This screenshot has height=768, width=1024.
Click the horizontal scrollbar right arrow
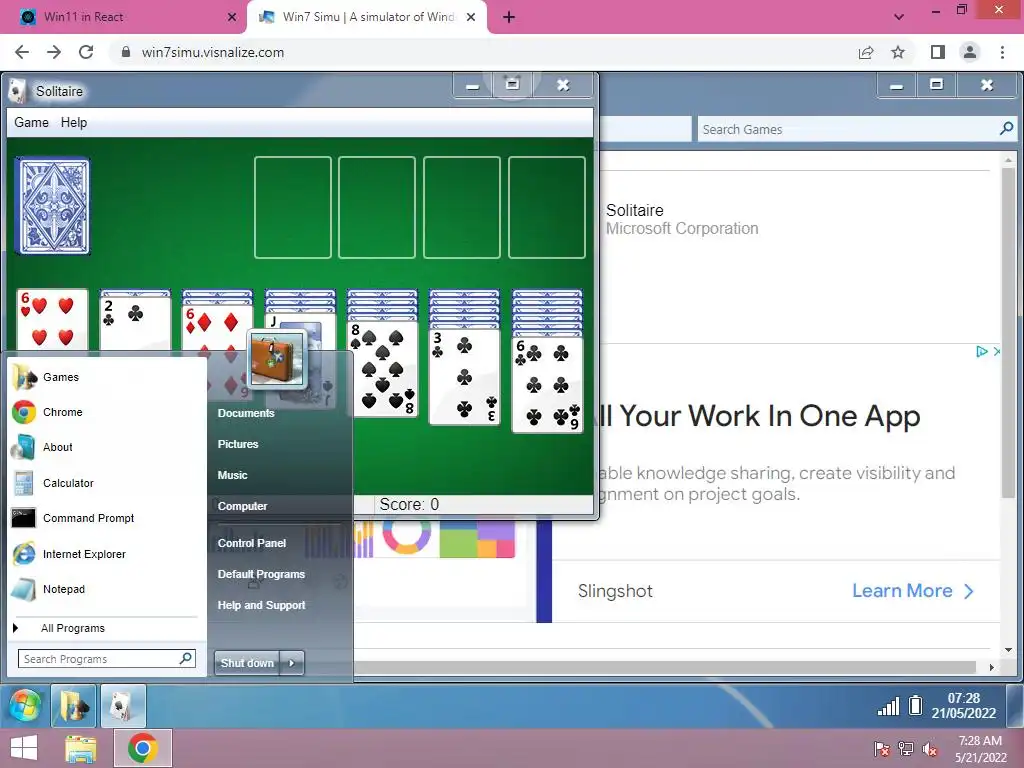click(x=991, y=667)
